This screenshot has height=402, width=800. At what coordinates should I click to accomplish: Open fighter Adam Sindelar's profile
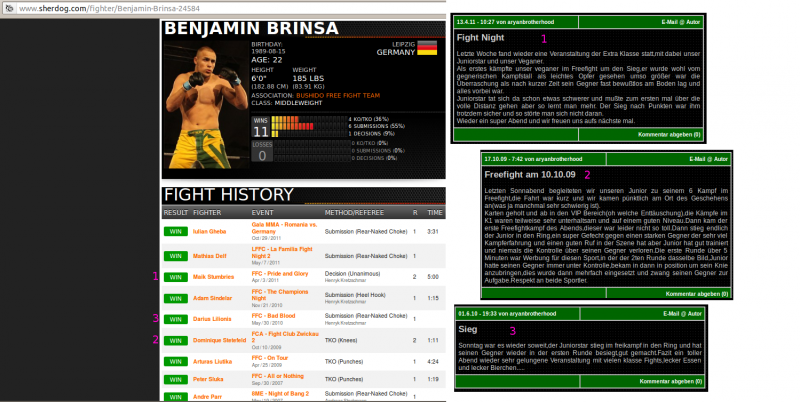(x=212, y=298)
